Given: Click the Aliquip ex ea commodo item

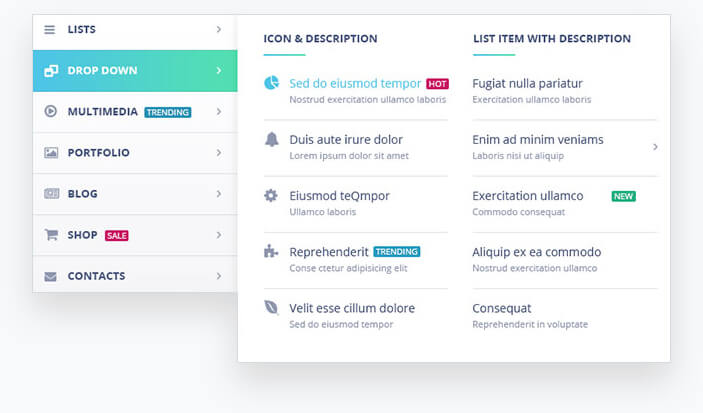Looking at the screenshot, I should [536, 252].
